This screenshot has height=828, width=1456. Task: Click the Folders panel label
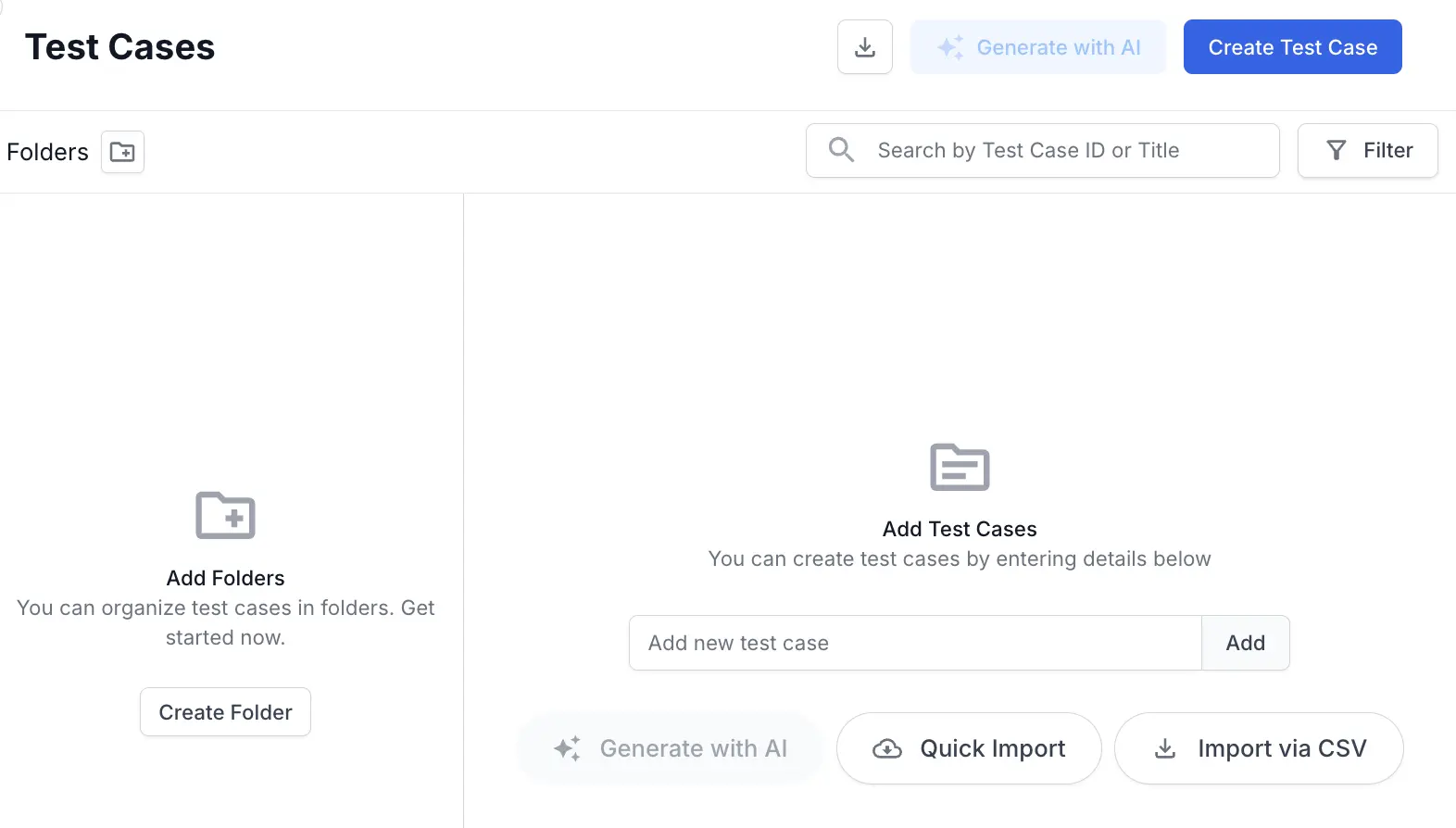point(47,152)
